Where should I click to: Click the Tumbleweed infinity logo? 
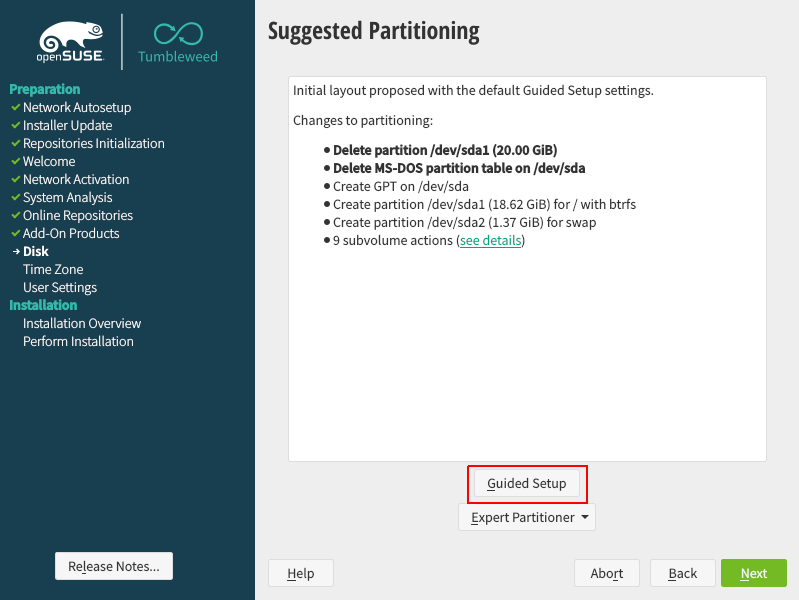click(x=178, y=36)
